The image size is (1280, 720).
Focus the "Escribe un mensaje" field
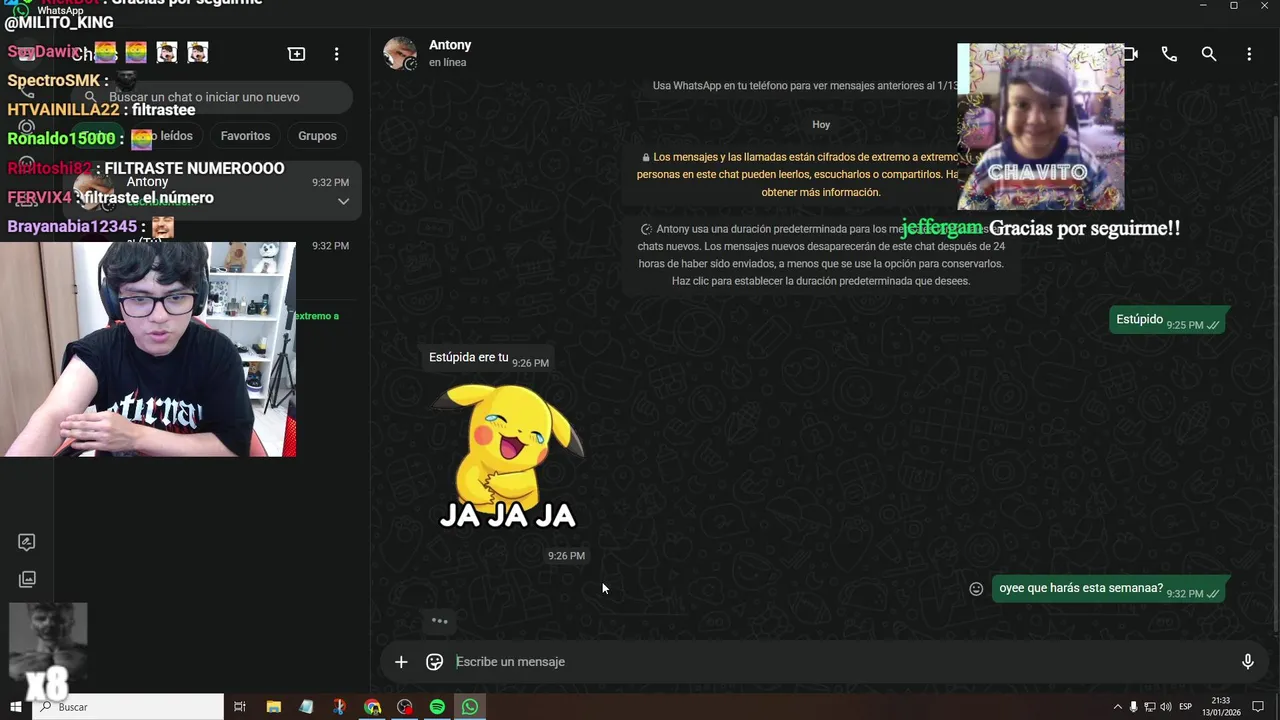840,662
